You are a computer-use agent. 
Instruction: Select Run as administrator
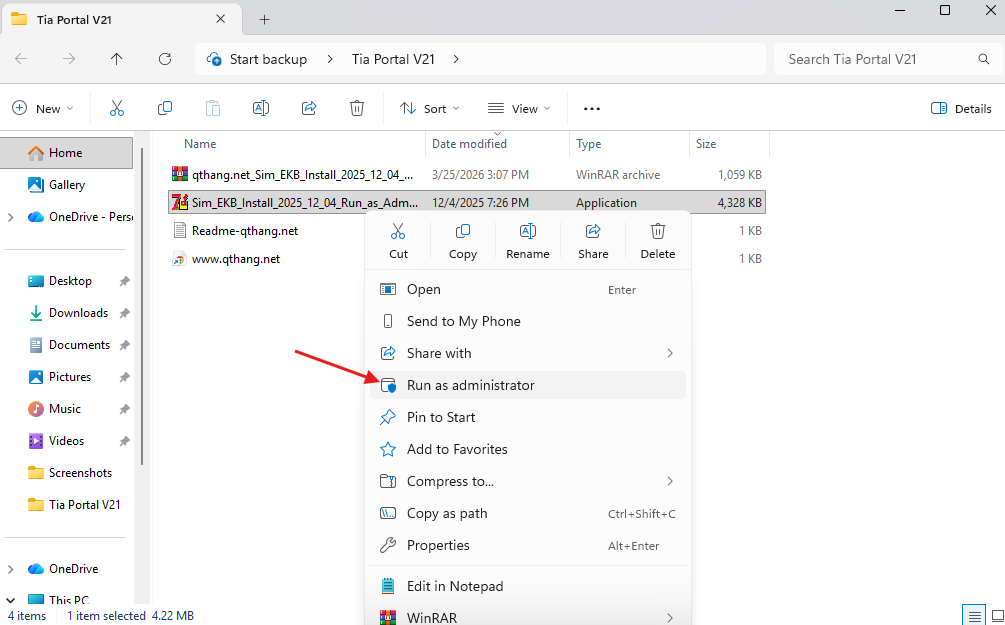tap(470, 385)
